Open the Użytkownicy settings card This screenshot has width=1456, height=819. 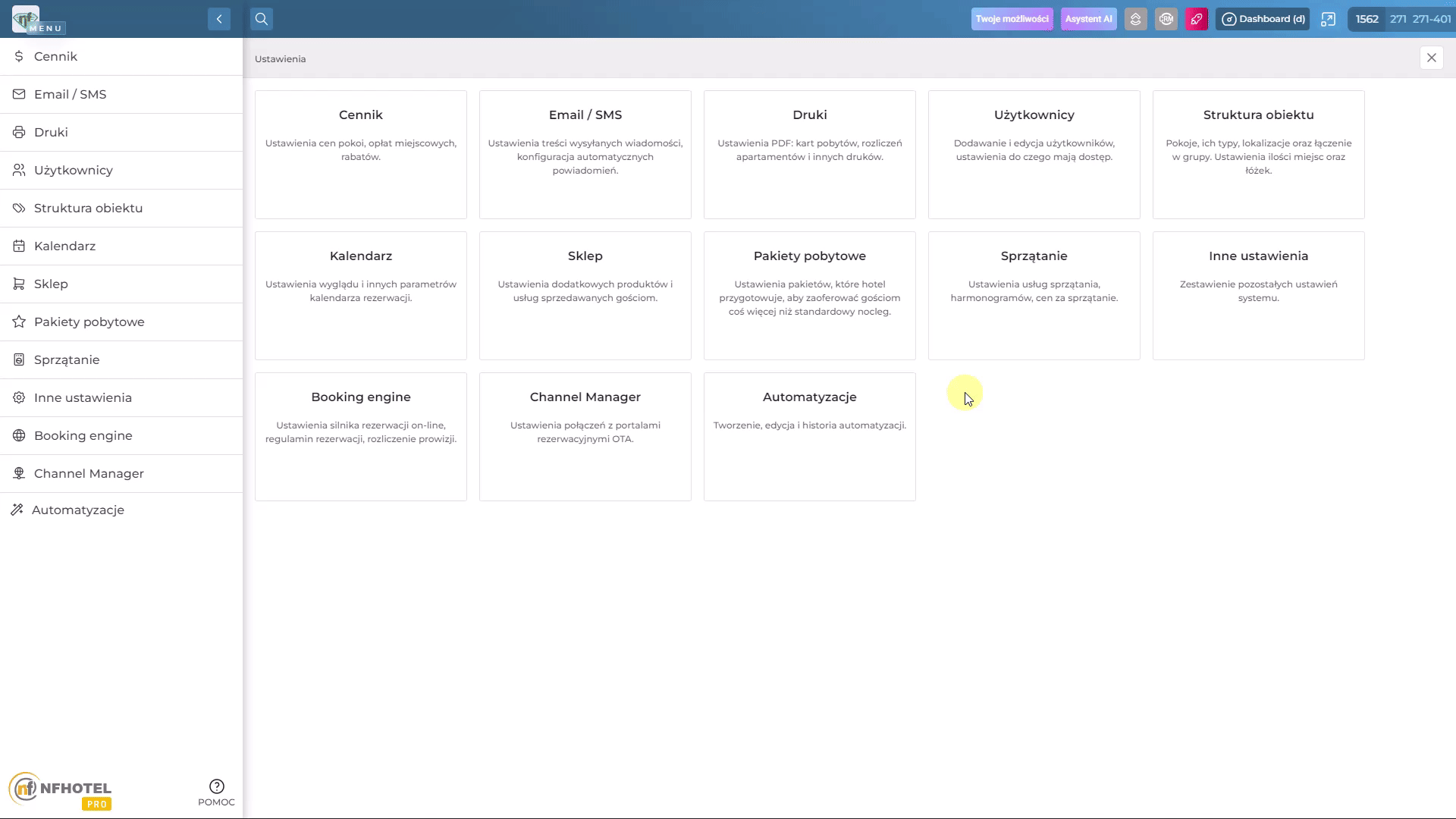(1034, 155)
